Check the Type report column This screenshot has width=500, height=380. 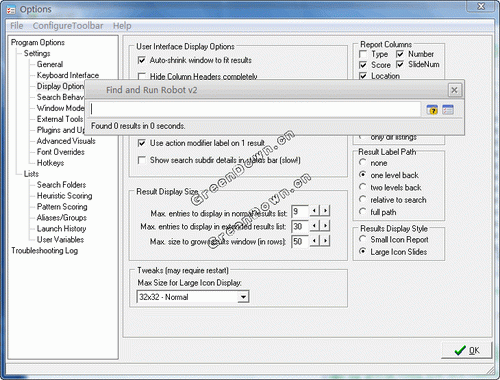(363, 54)
